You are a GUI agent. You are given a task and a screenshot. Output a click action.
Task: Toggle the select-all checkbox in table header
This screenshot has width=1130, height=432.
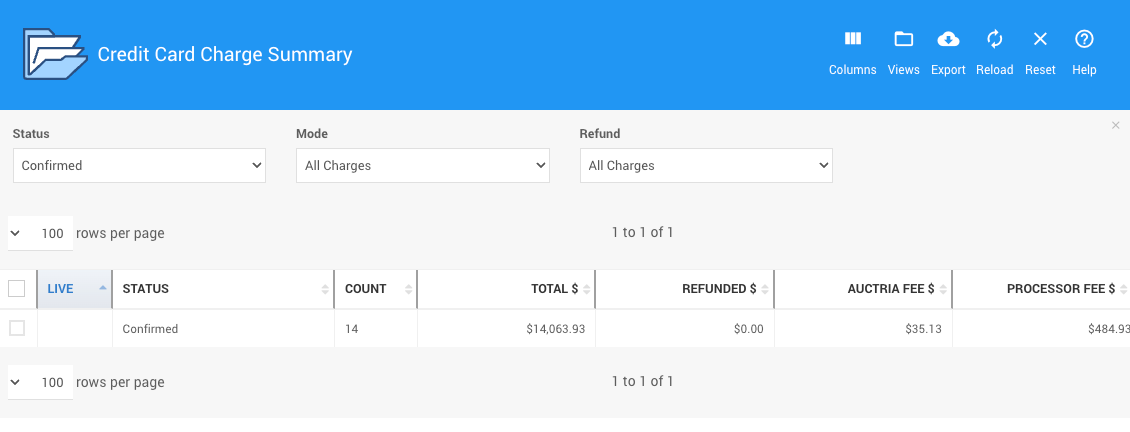coord(17,289)
